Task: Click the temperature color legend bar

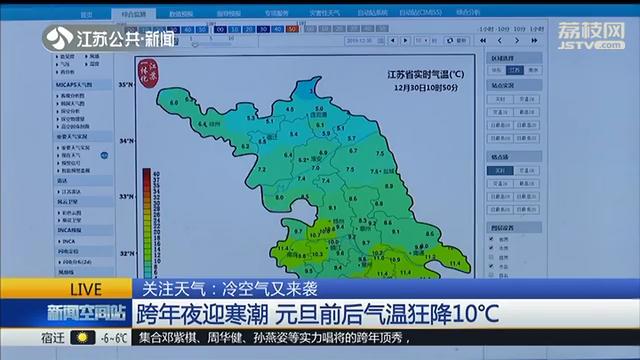Action: [147, 223]
